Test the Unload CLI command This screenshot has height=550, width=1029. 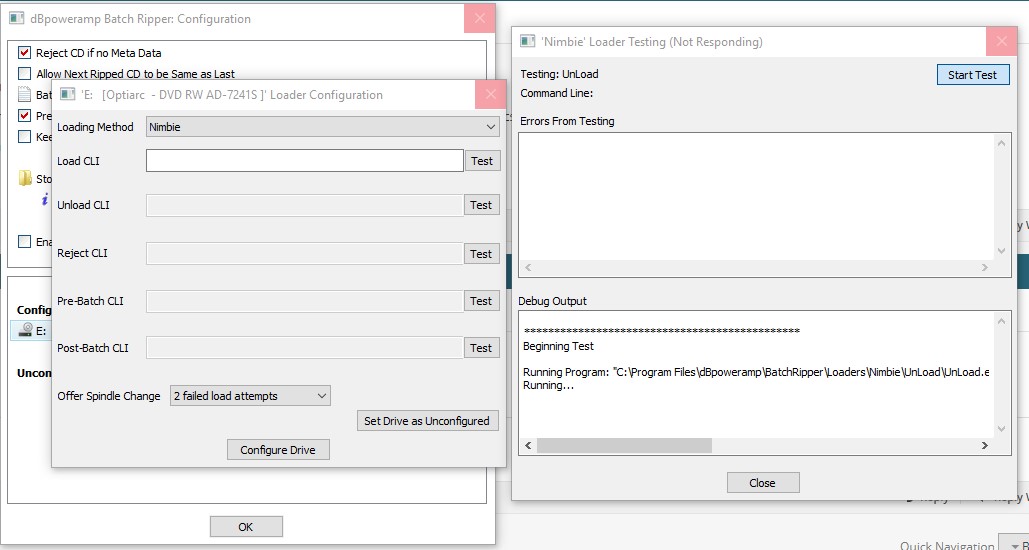click(x=482, y=205)
